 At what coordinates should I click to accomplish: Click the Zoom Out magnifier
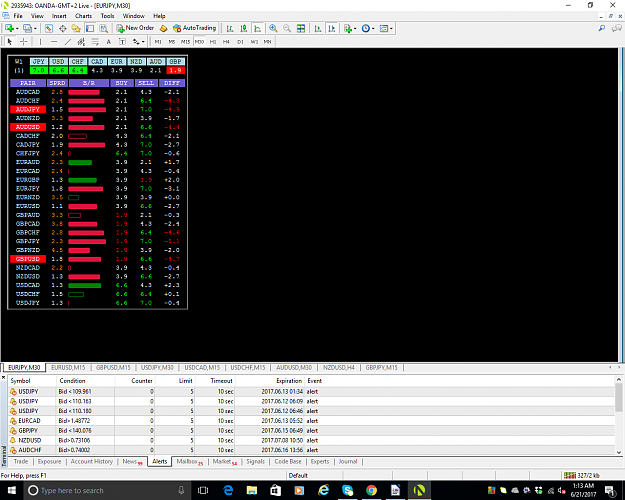coord(287,28)
